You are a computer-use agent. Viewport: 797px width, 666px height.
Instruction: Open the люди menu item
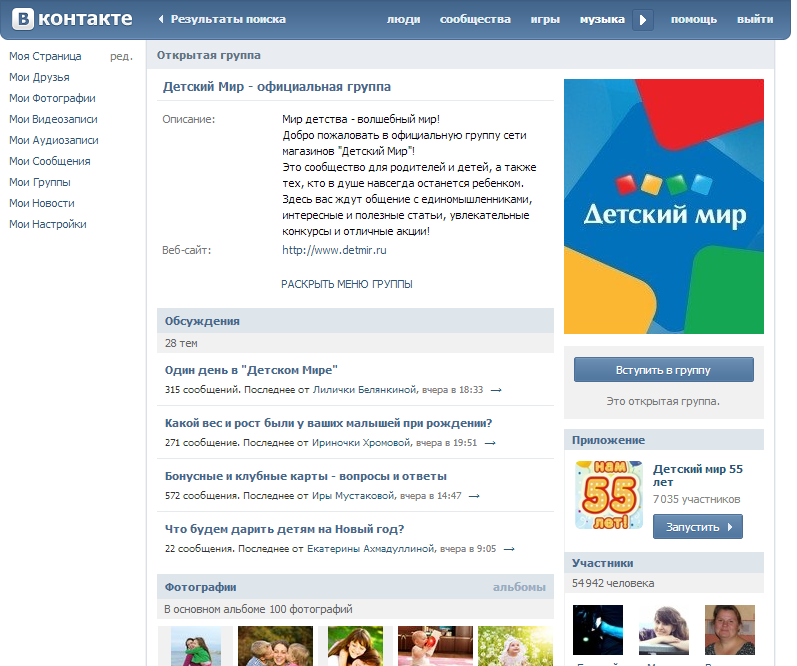pos(403,20)
